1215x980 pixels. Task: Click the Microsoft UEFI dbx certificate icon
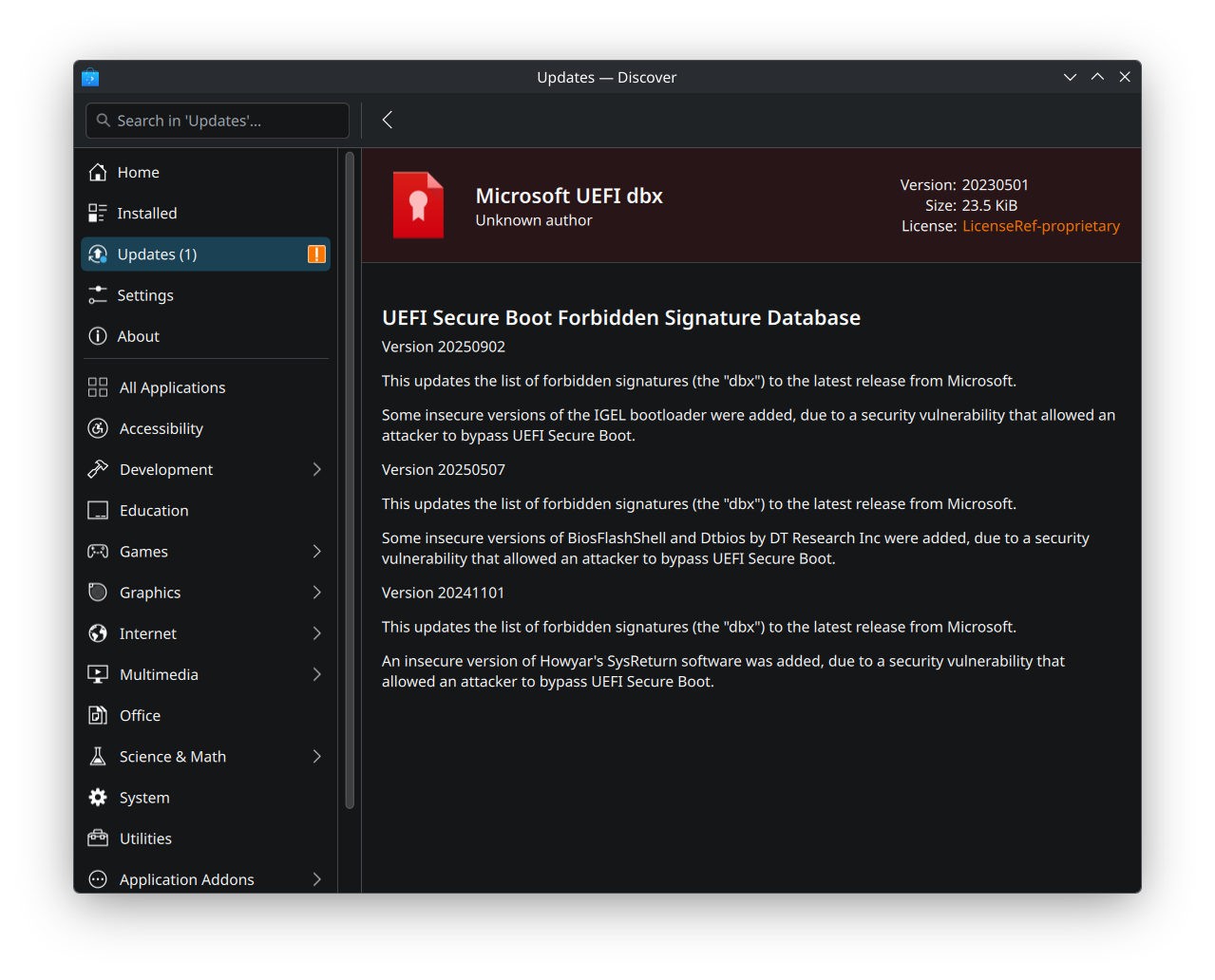pos(418,205)
